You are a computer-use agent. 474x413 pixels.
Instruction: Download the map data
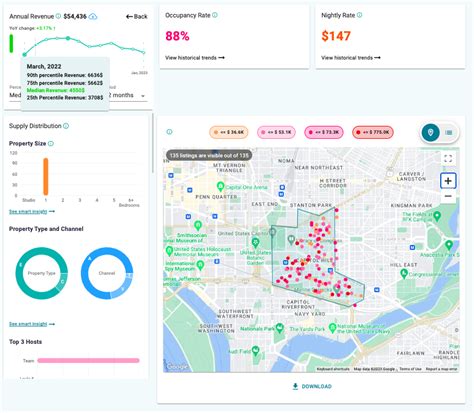312,386
